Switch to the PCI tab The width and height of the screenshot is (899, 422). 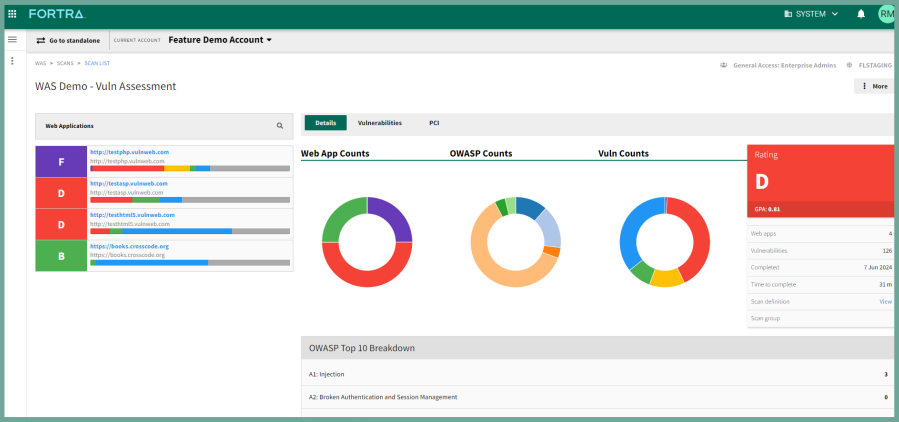click(x=434, y=123)
